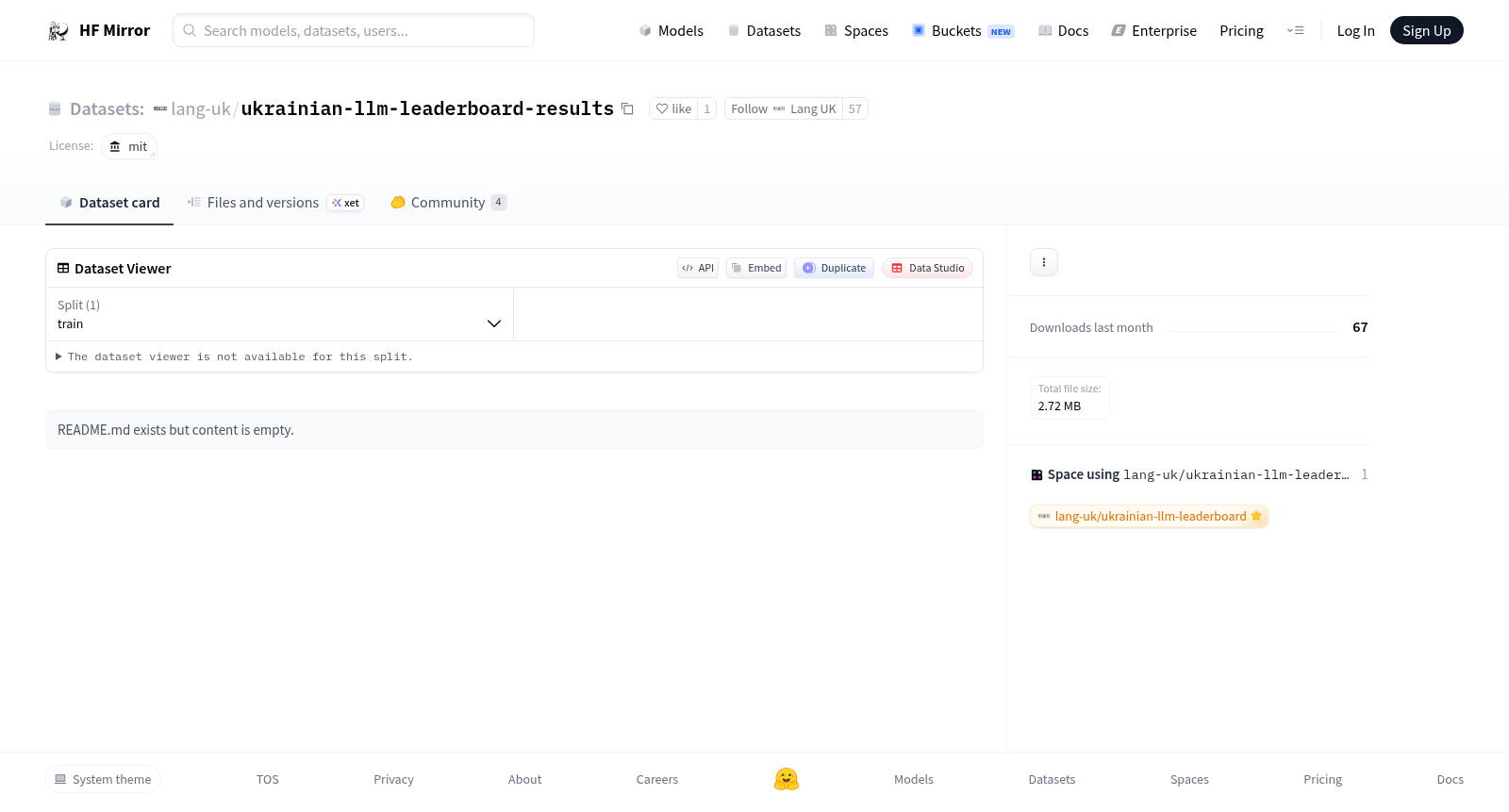Click the xet badge
Viewport: 1509px width, 812px height.
pyautogui.click(x=345, y=203)
